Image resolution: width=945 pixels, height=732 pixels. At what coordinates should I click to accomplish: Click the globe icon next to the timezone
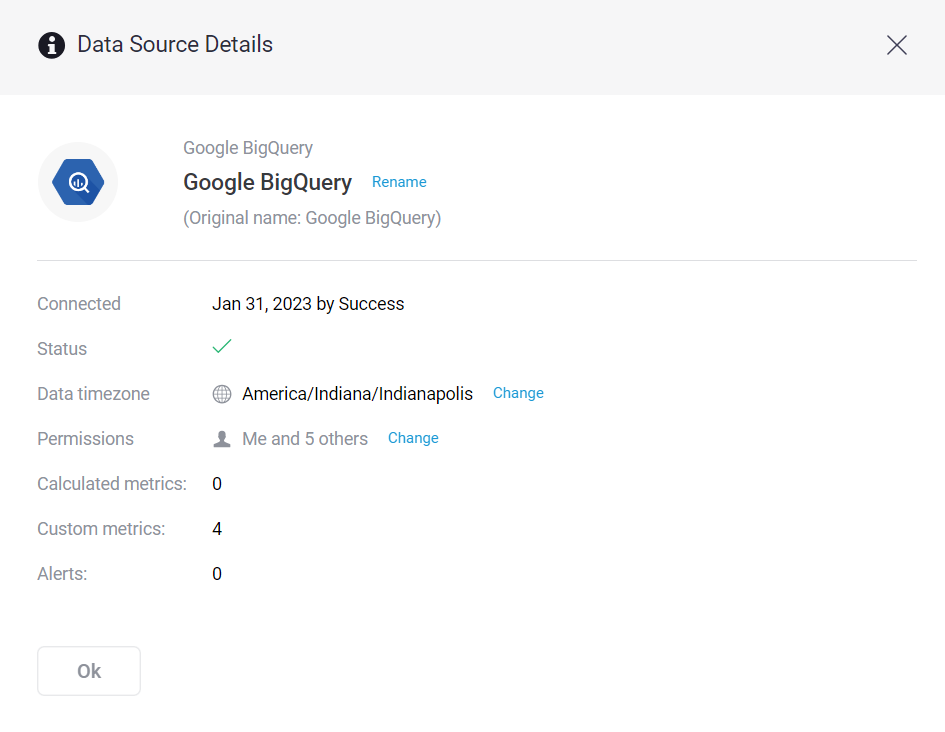tap(221, 393)
